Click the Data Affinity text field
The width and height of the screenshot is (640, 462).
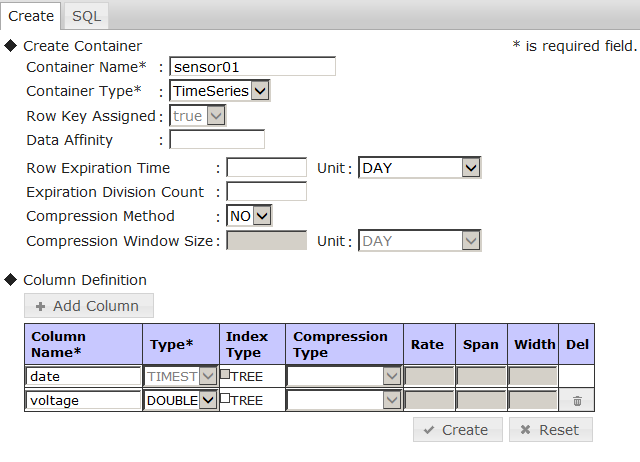point(217,140)
